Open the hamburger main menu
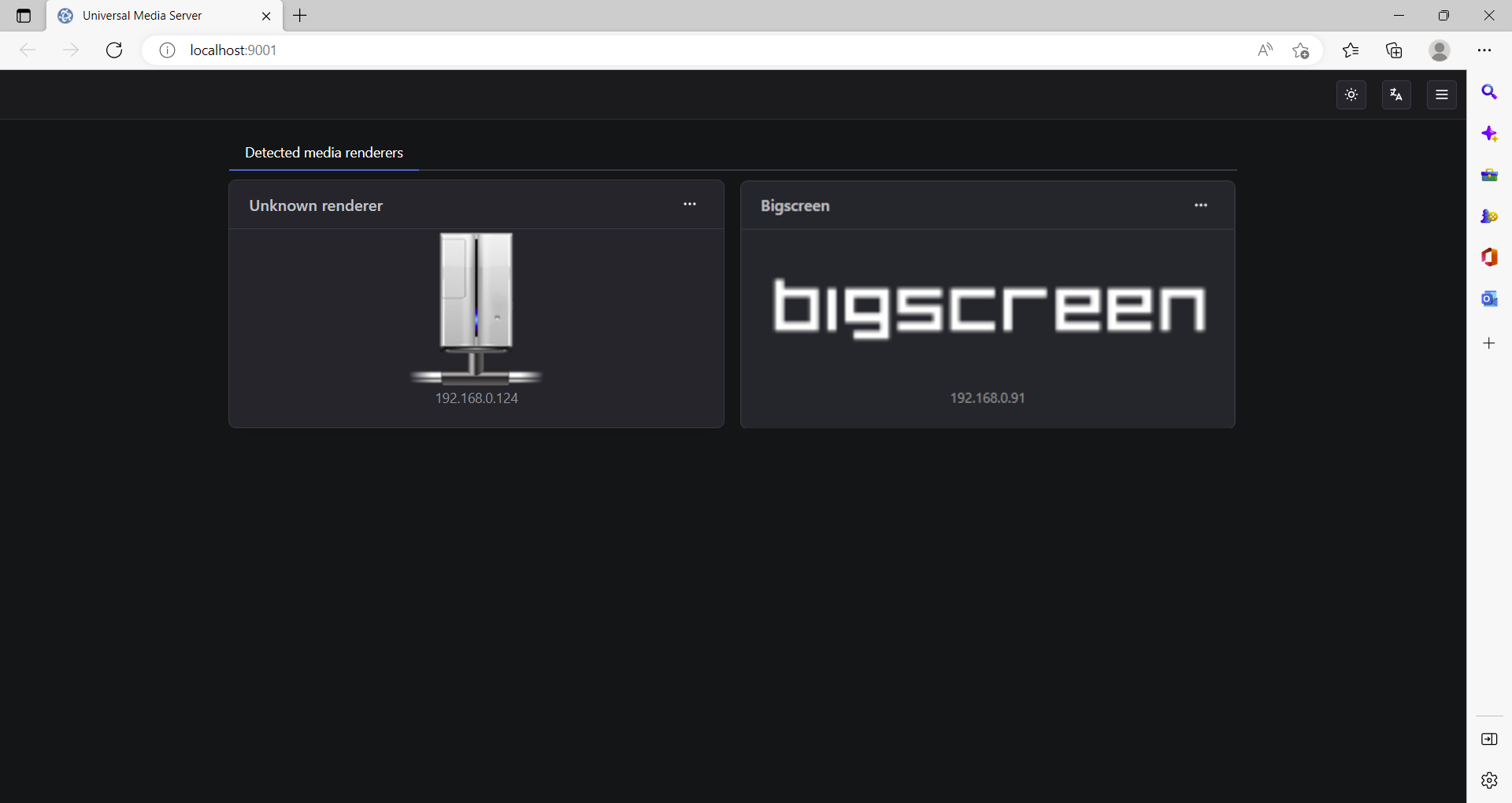1512x803 pixels. click(1442, 94)
